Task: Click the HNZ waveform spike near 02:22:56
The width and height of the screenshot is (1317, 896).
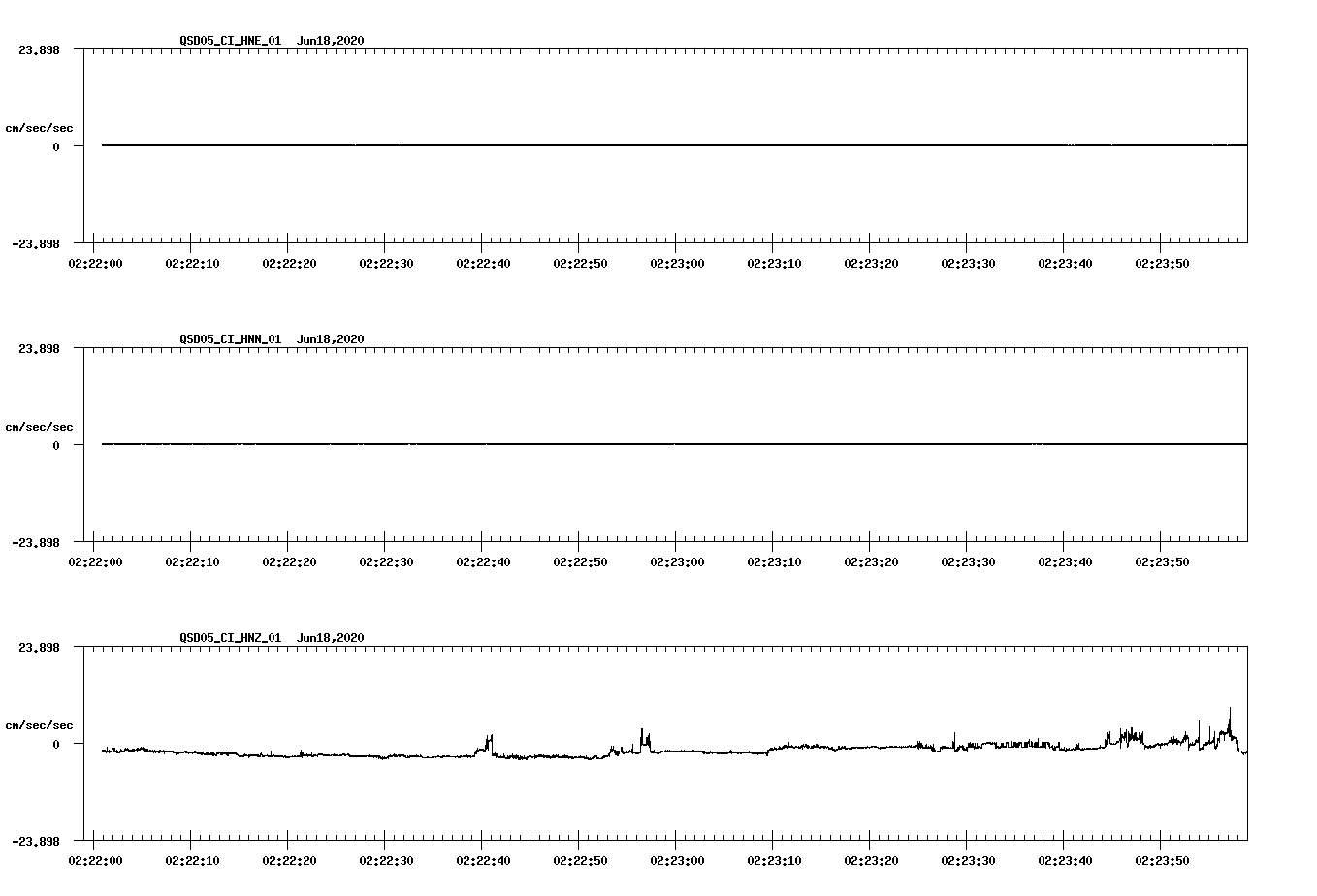Action: tap(643, 740)
